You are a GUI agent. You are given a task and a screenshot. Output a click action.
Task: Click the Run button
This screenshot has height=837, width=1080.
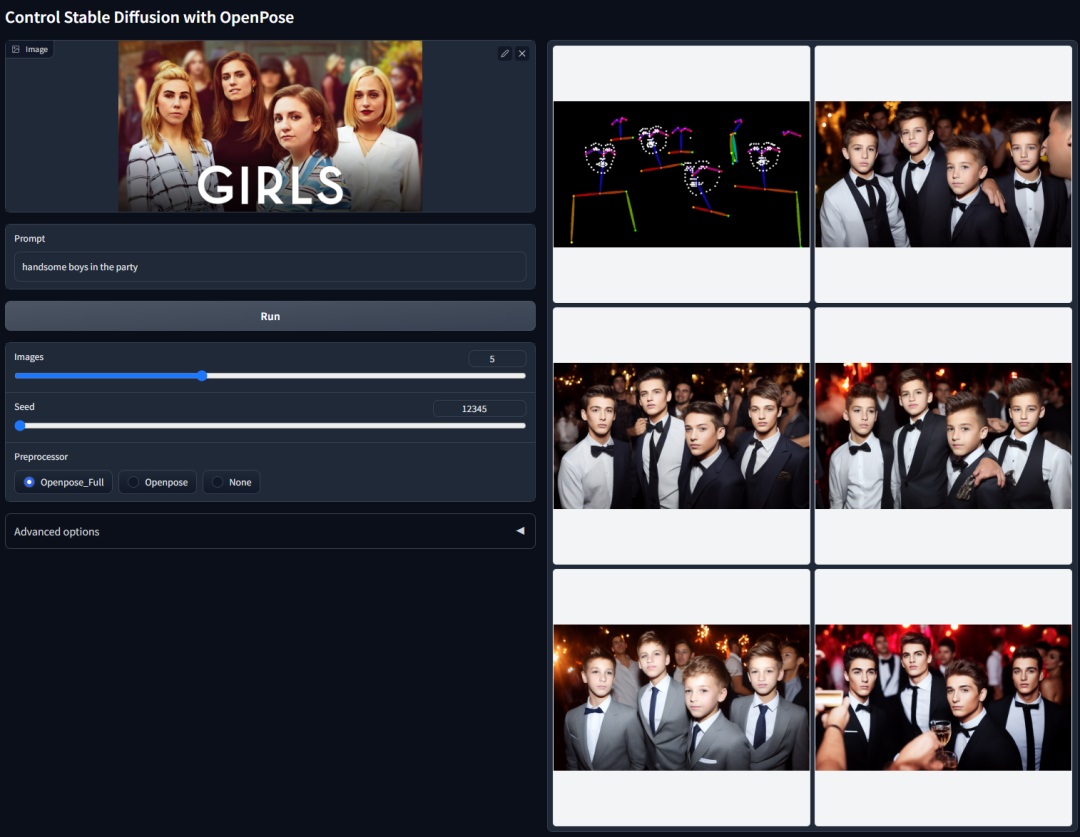coord(270,316)
